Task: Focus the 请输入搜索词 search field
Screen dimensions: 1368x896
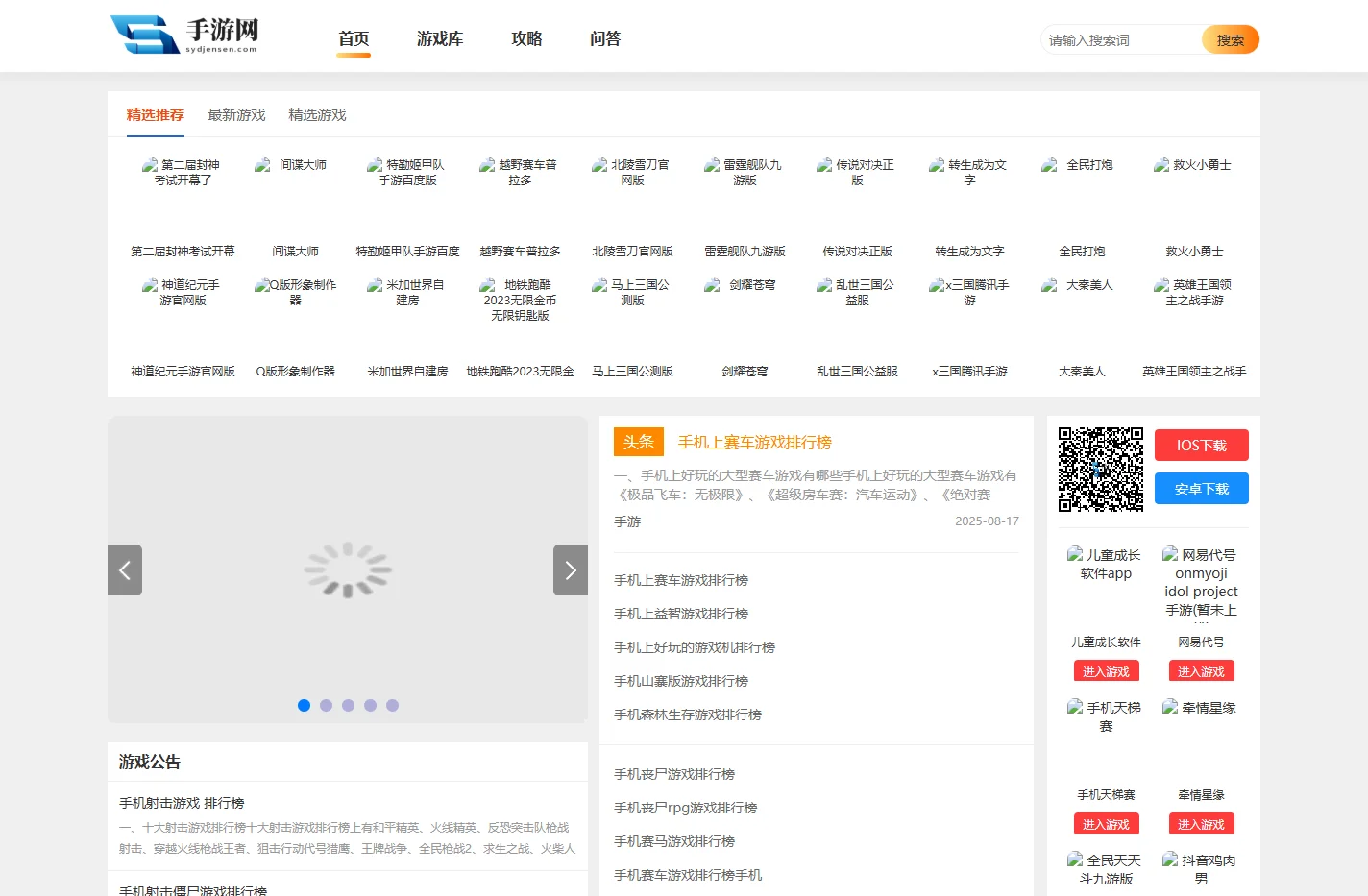Action: (1121, 39)
